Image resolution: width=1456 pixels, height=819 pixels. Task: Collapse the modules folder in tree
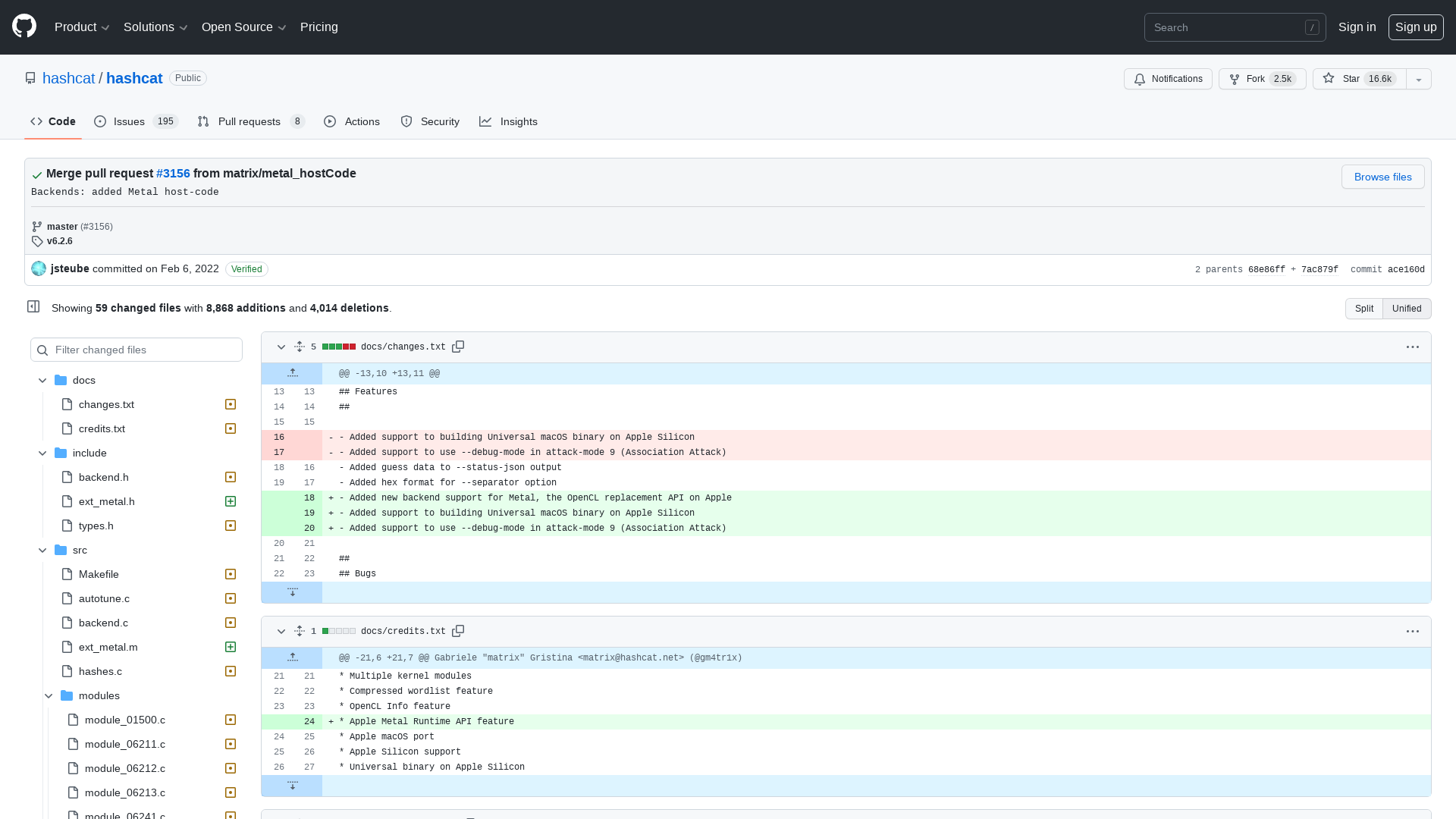(49, 695)
